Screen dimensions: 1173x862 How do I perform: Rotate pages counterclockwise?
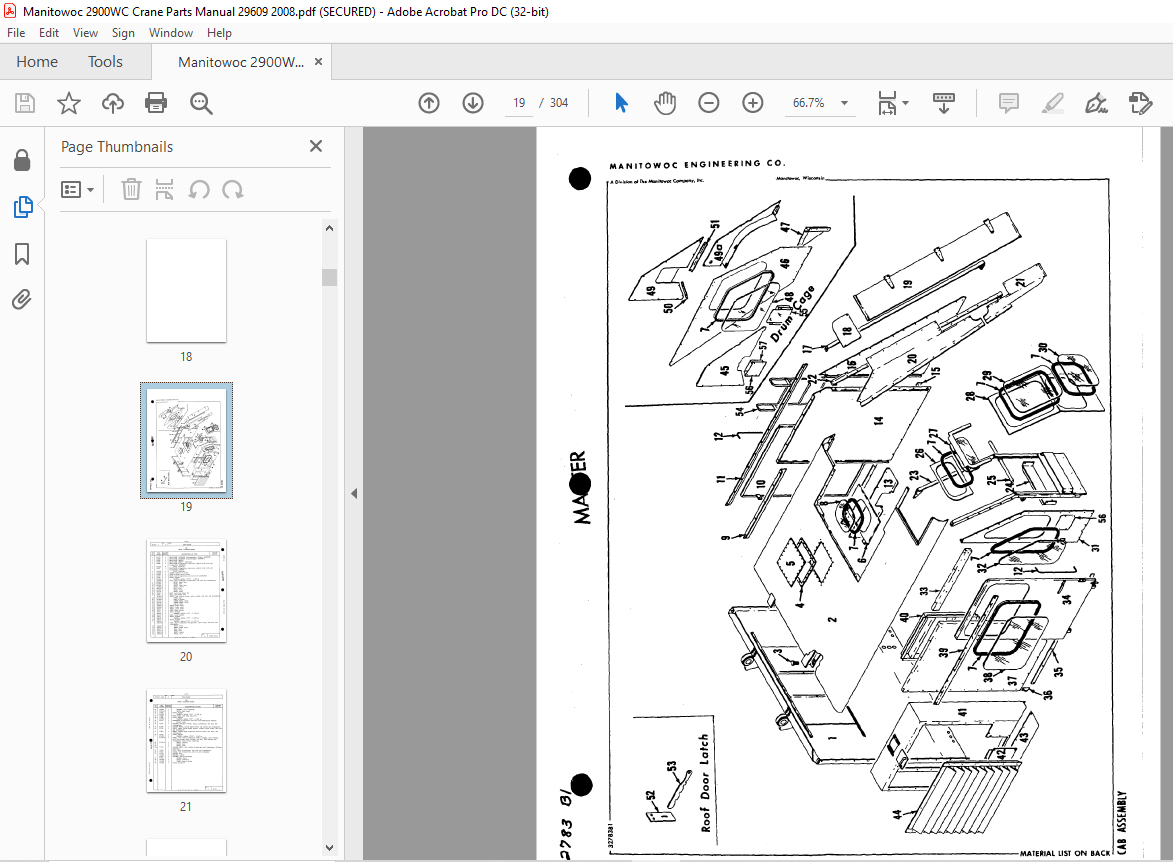click(x=199, y=189)
